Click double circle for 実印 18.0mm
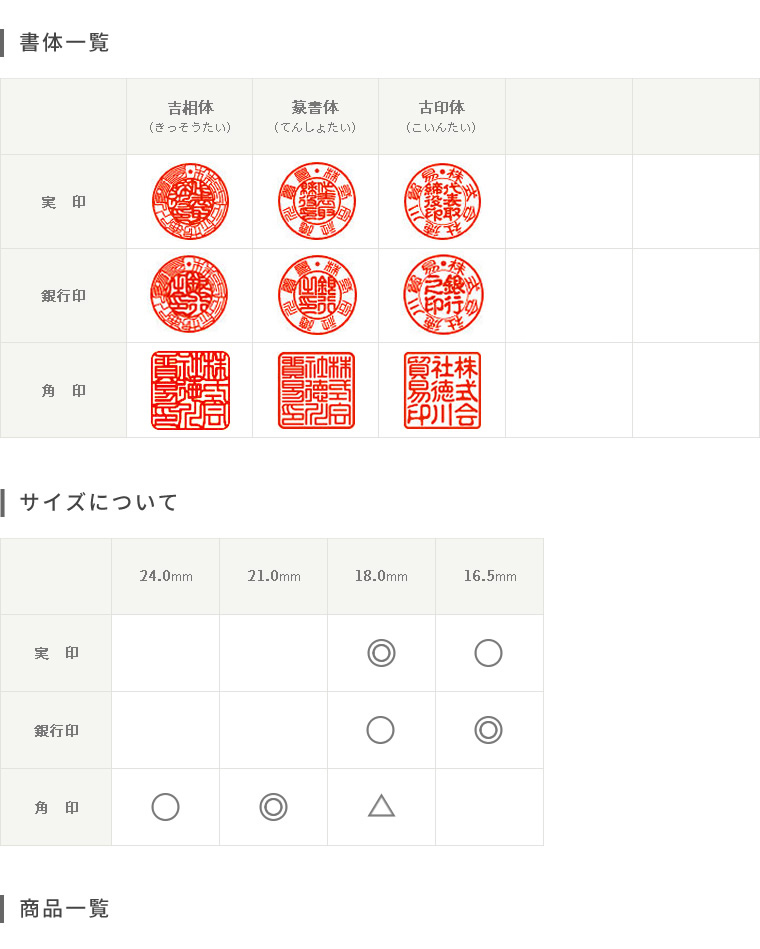The image size is (760, 949). coord(381,653)
